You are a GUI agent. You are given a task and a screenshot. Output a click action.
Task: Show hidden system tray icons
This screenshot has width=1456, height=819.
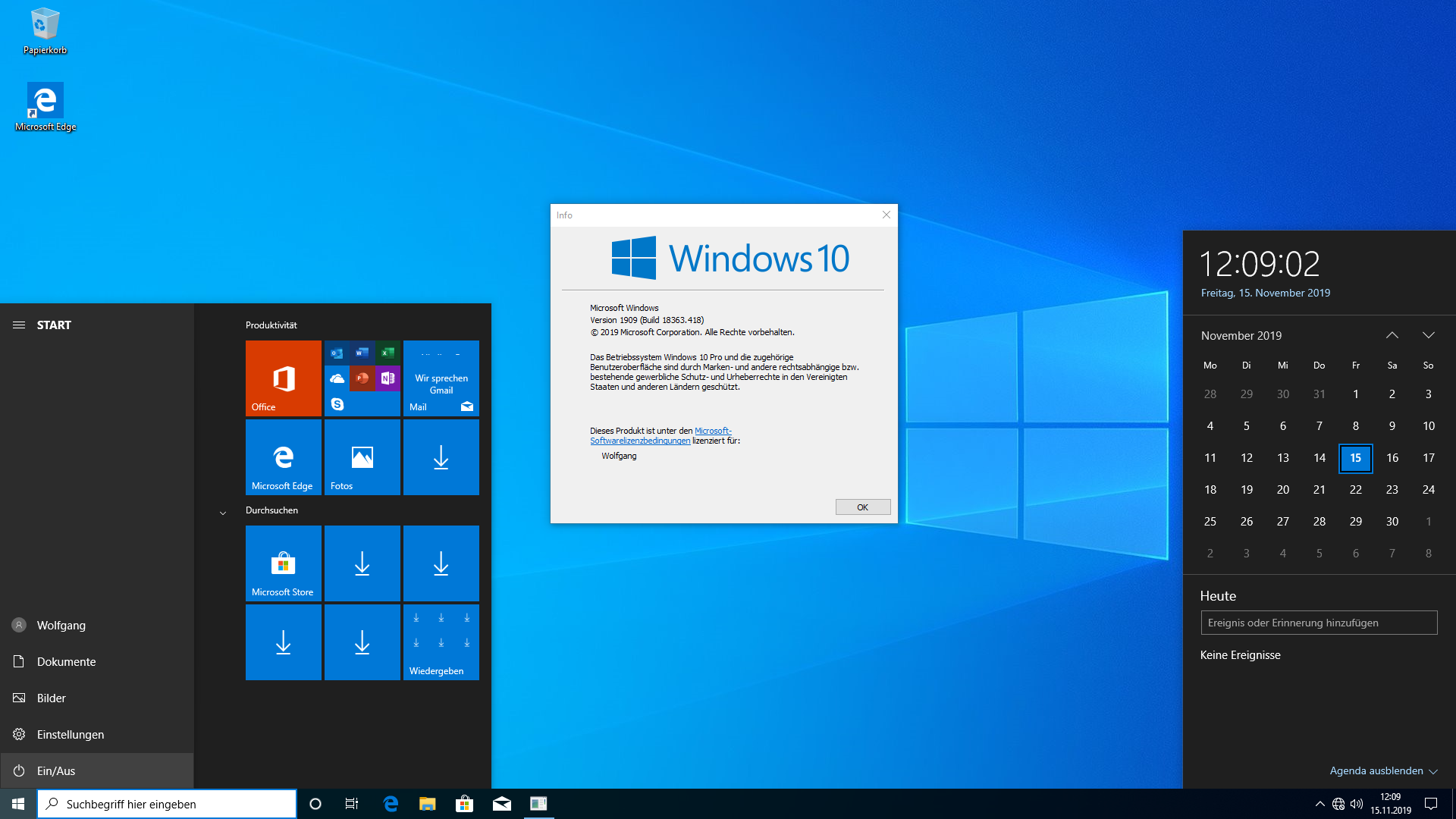tap(1319, 804)
